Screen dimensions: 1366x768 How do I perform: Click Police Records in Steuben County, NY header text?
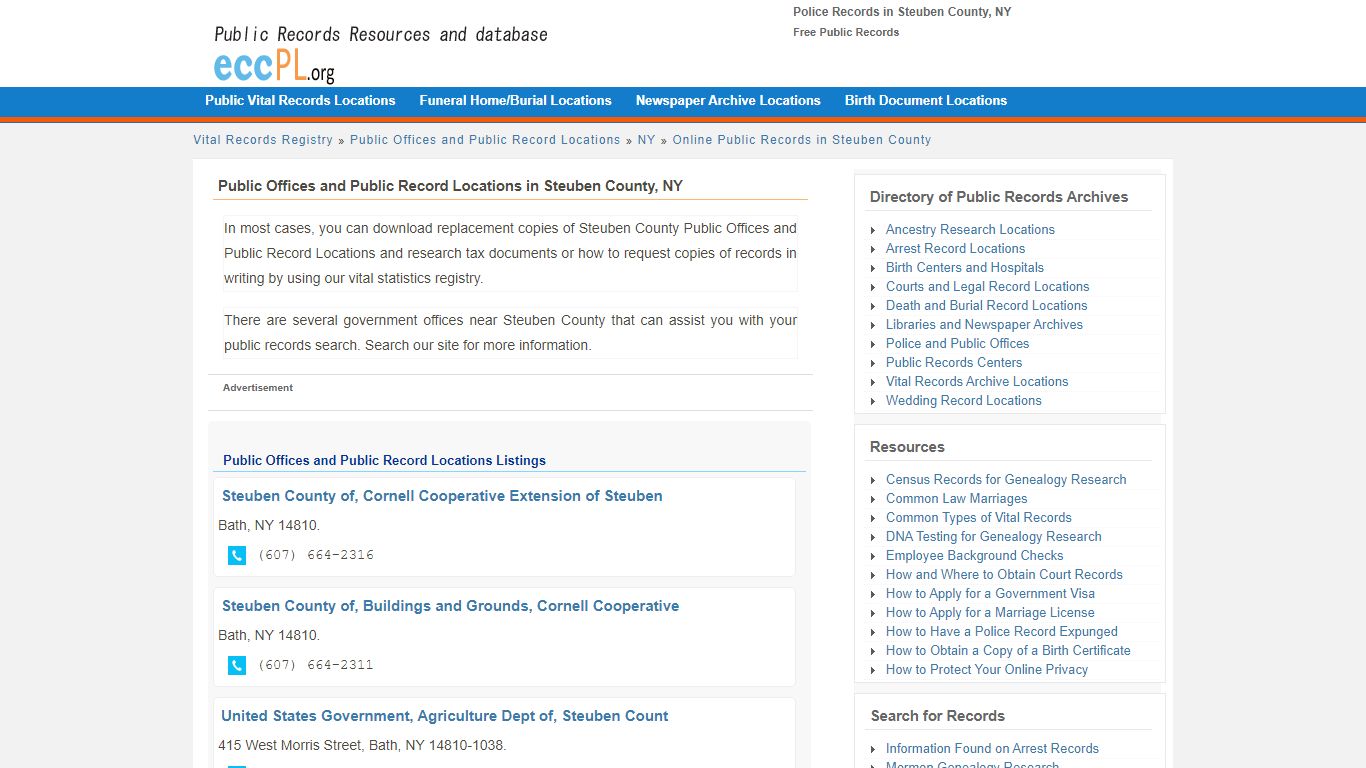click(x=902, y=12)
